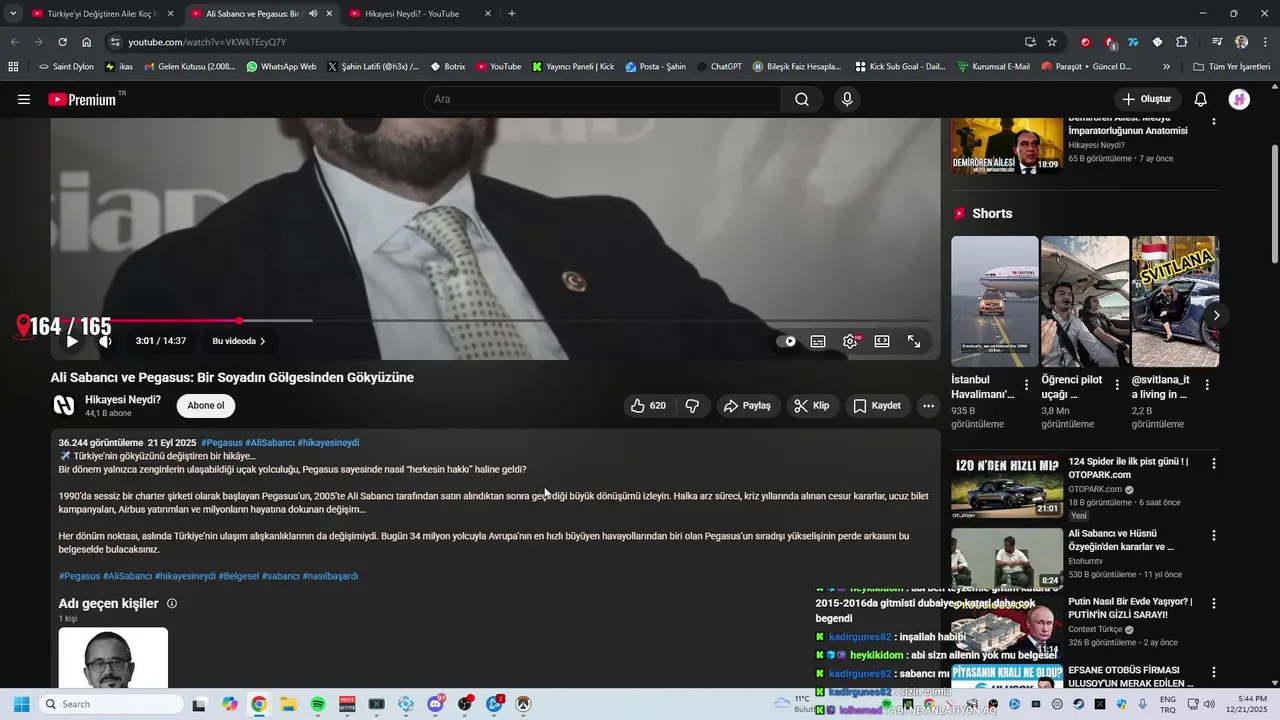1280x720 pixels.
Task: Open the YouTube guide hamburger menu
Action: (24, 99)
